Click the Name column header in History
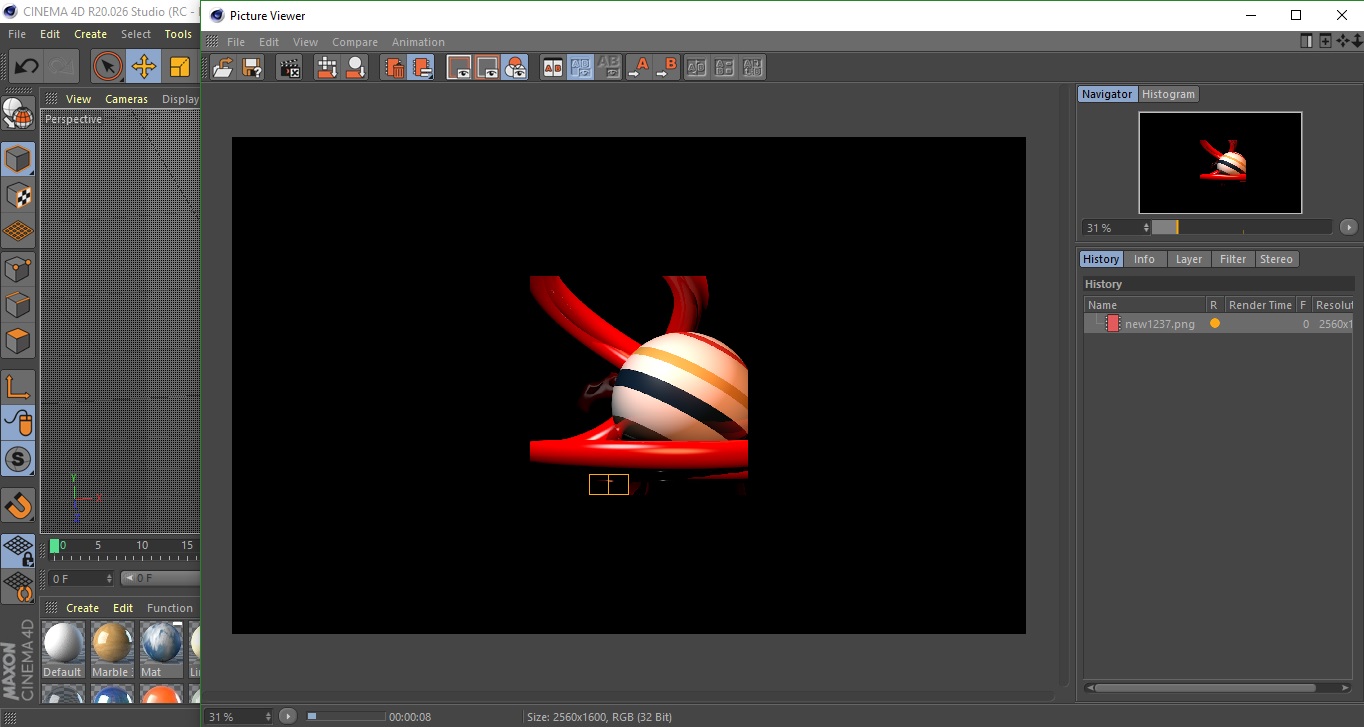 [x=1145, y=305]
